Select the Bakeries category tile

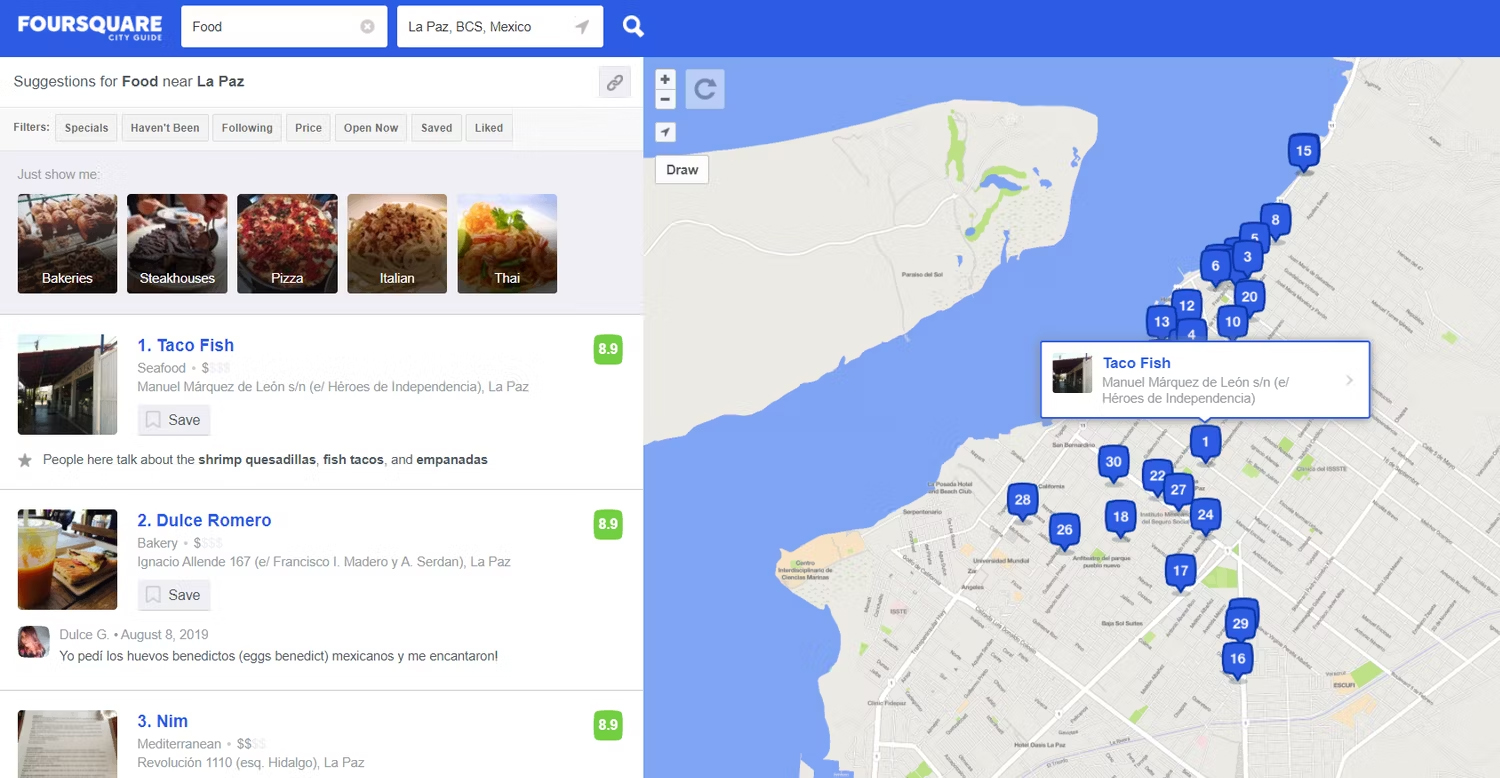[x=67, y=243]
